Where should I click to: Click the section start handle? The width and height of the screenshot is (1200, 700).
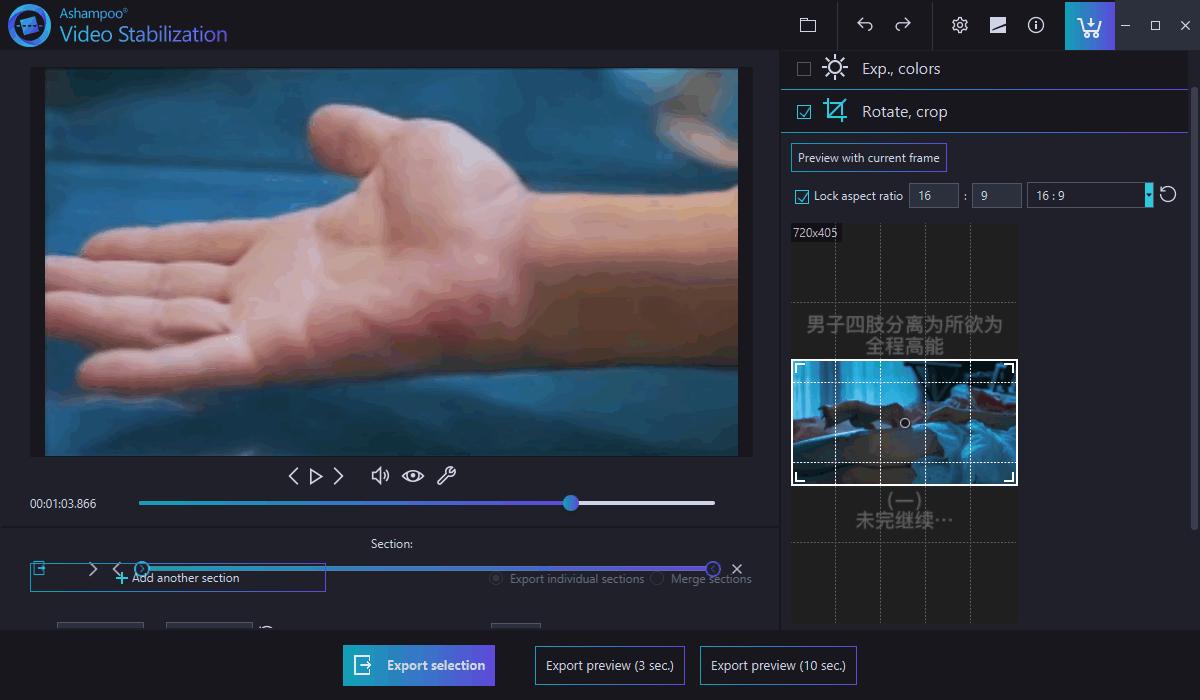[142, 569]
